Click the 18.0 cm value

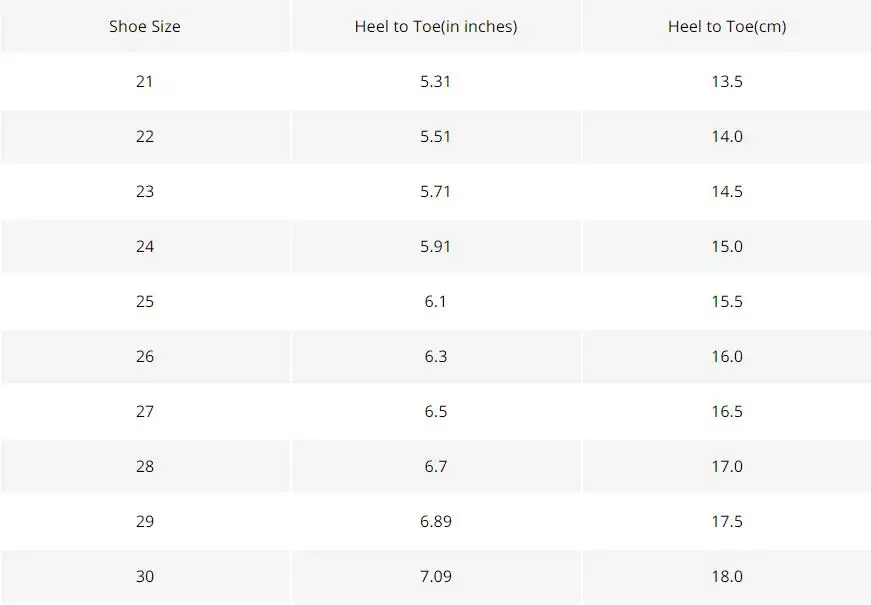(x=727, y=577)
